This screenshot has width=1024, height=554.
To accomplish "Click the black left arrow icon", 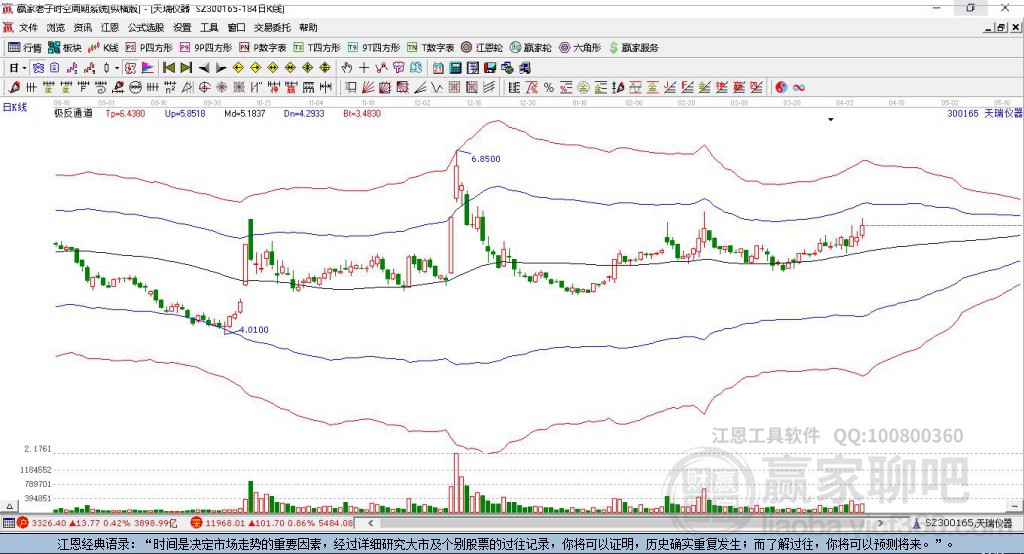I will pyautogui.click(x=204, y=68).
